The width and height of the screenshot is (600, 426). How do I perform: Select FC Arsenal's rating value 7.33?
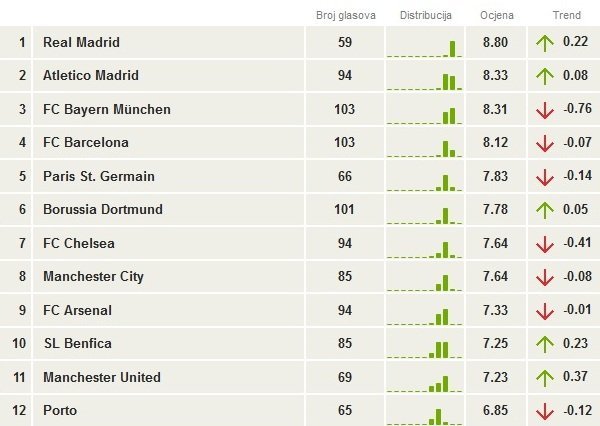(495, 310)
